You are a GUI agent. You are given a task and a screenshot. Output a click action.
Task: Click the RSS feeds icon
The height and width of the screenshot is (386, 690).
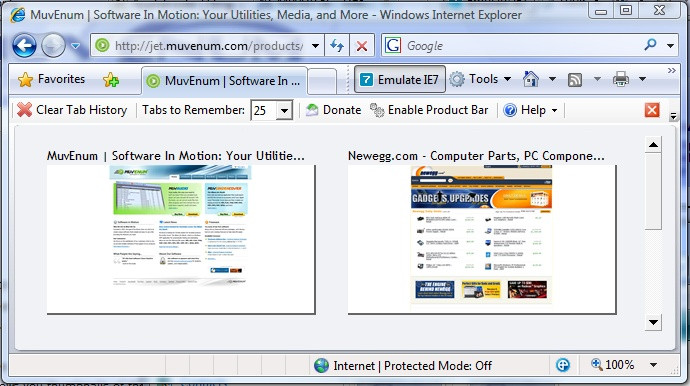pyautogui.click(x=575, y=80)
